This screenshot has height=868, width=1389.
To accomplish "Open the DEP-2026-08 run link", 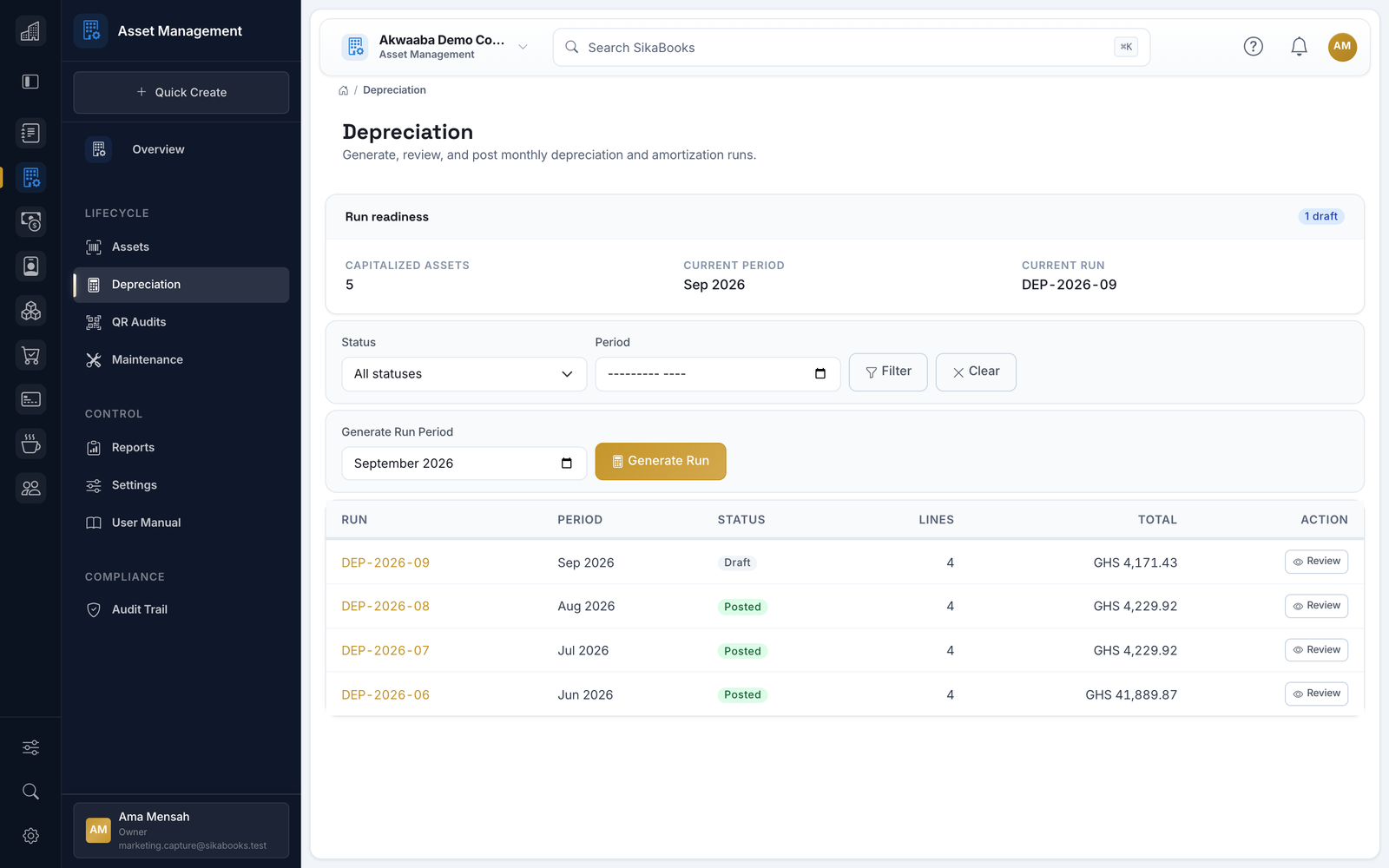I will pos(385,607).
